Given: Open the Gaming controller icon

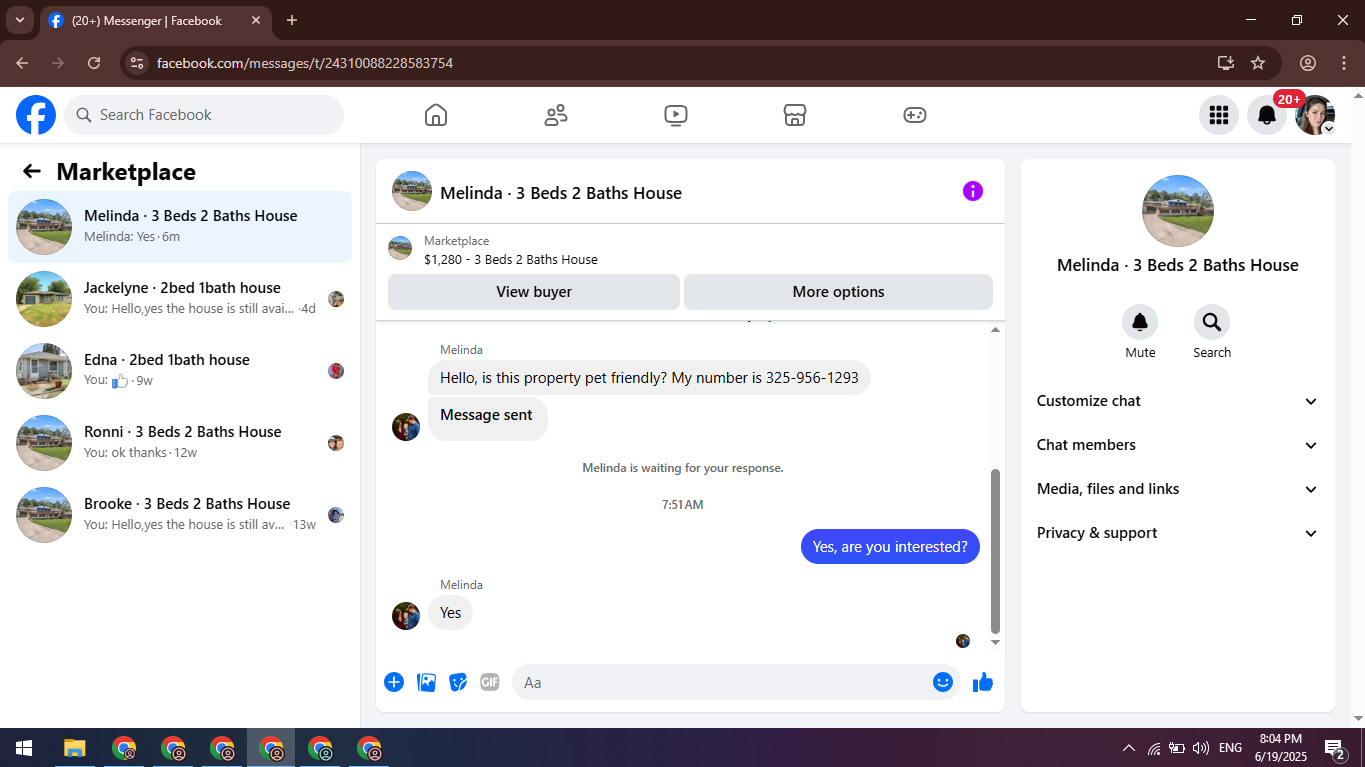Looking at the screenshot, I should tap(915, 115).
